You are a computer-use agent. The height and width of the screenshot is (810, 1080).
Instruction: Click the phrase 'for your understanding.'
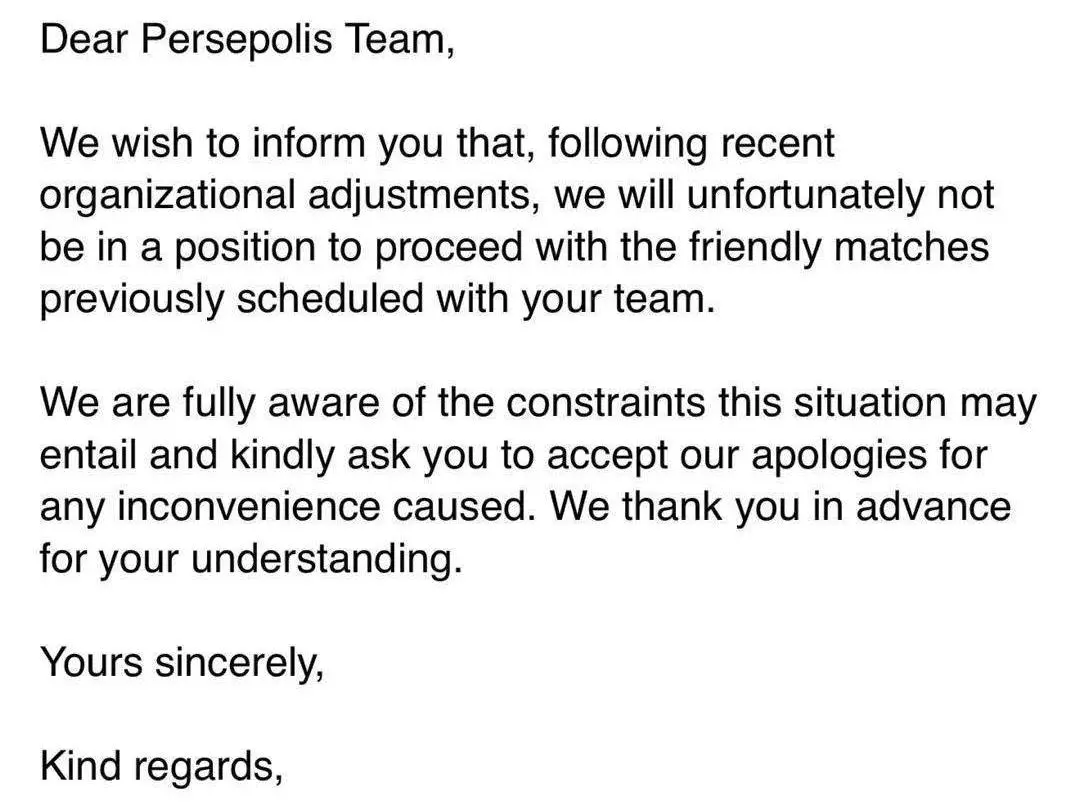(251, 558)
